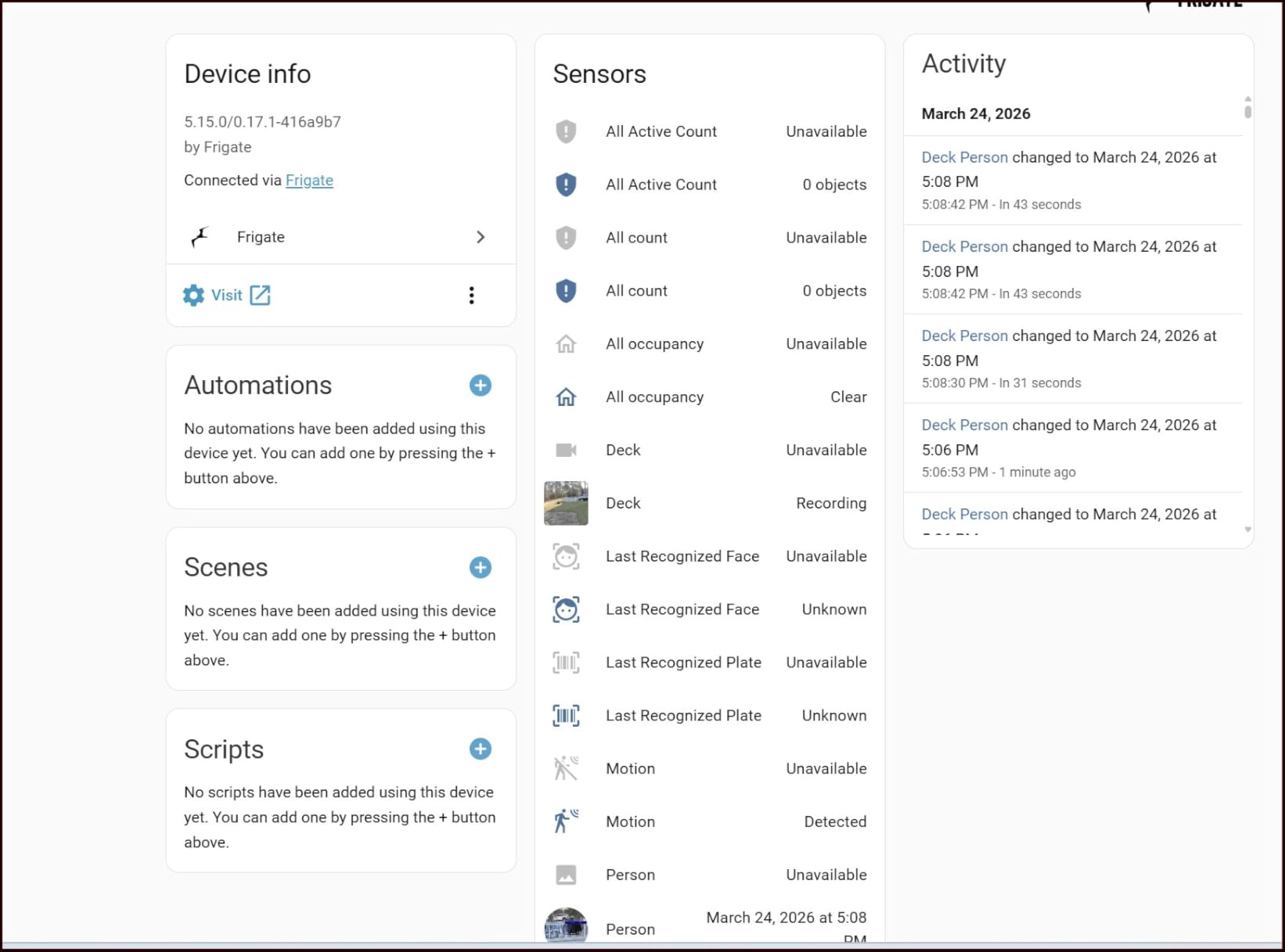
Task: Open the first Deck Person activity link
Action: 964,157
